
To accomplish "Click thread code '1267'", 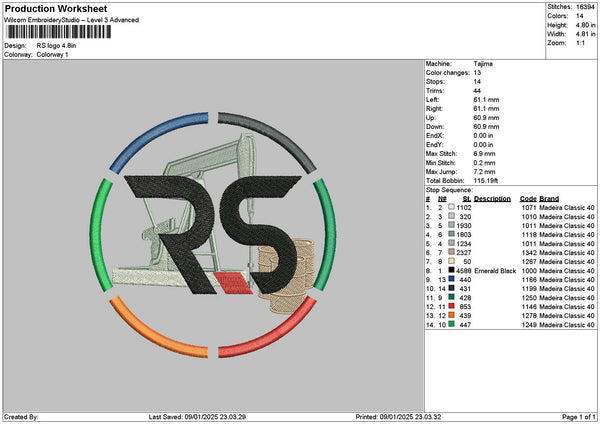I will tap(529, 261).
